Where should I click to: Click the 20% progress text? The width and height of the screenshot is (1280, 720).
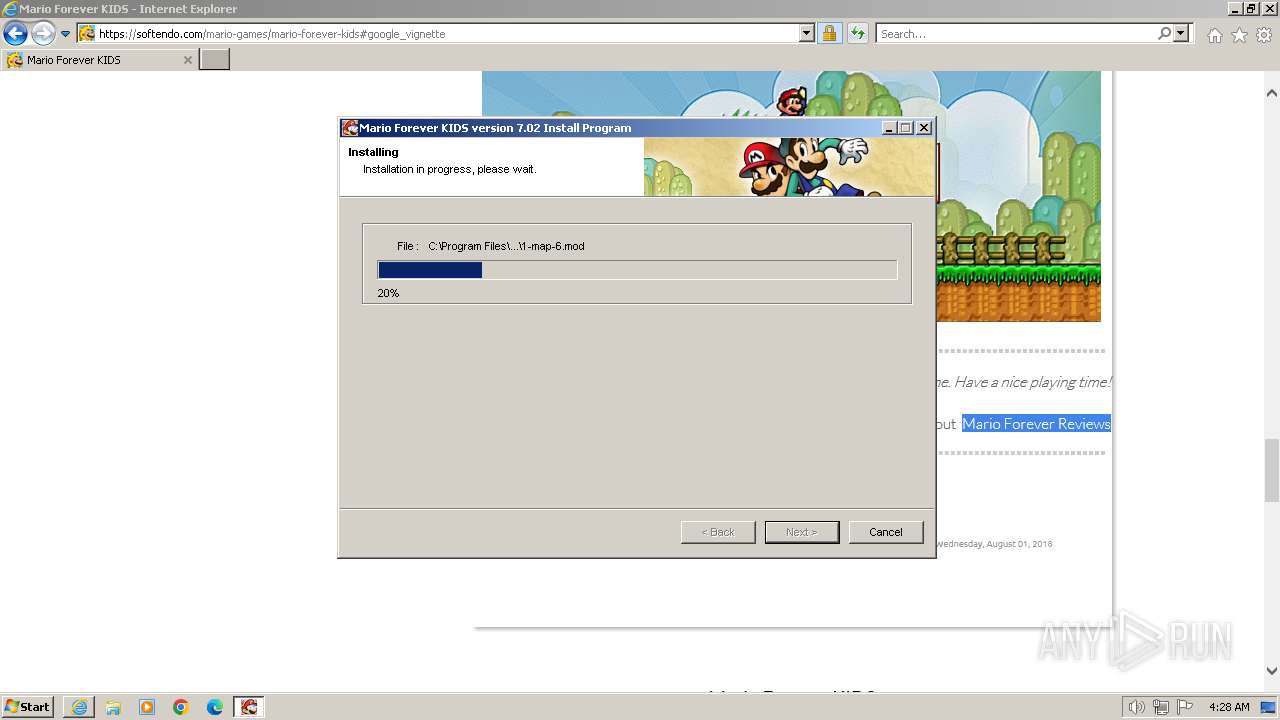click(388, 293)
